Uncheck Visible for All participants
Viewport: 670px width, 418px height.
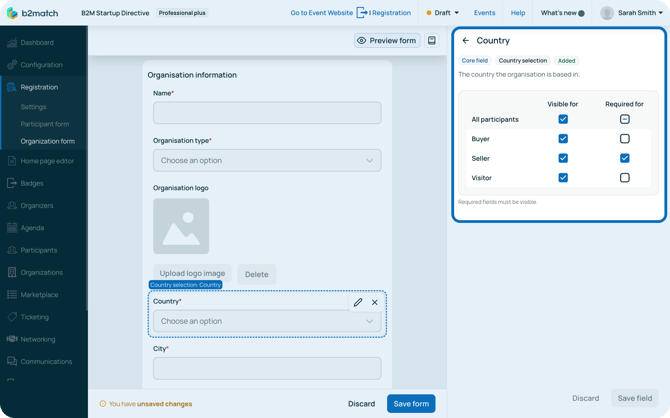point(563,119)
